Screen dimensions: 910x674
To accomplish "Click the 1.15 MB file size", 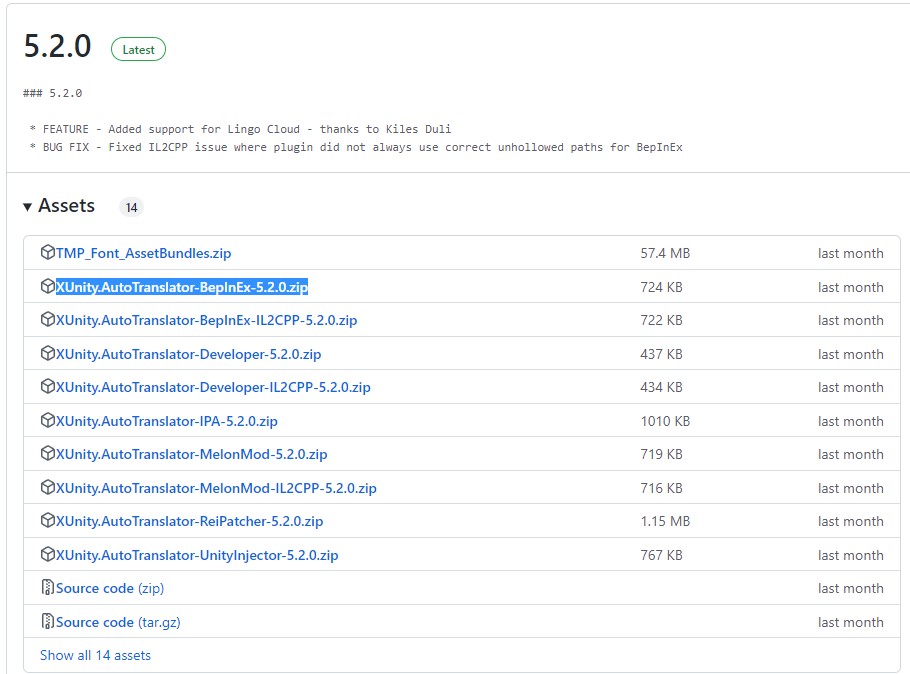I will (665, 521).
